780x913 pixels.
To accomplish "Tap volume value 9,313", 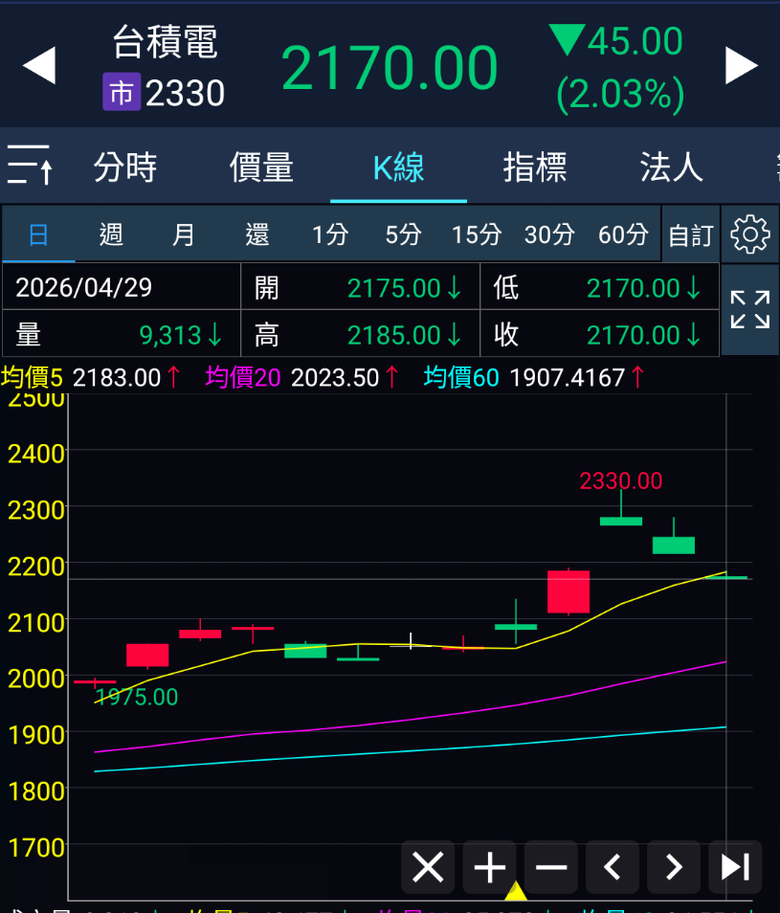I will [x=171, y=335].
